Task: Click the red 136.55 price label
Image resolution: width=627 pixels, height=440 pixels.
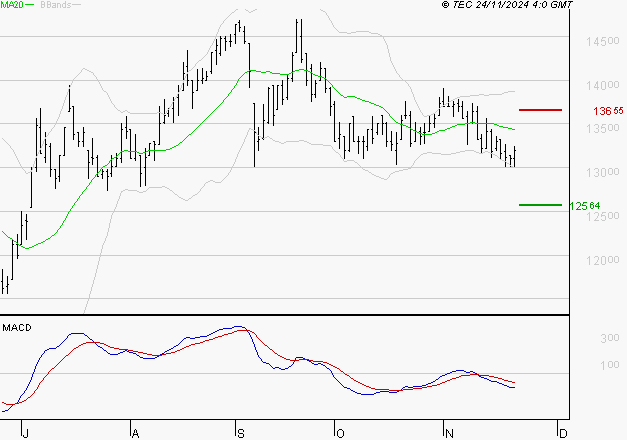Action: click(608, 111)
